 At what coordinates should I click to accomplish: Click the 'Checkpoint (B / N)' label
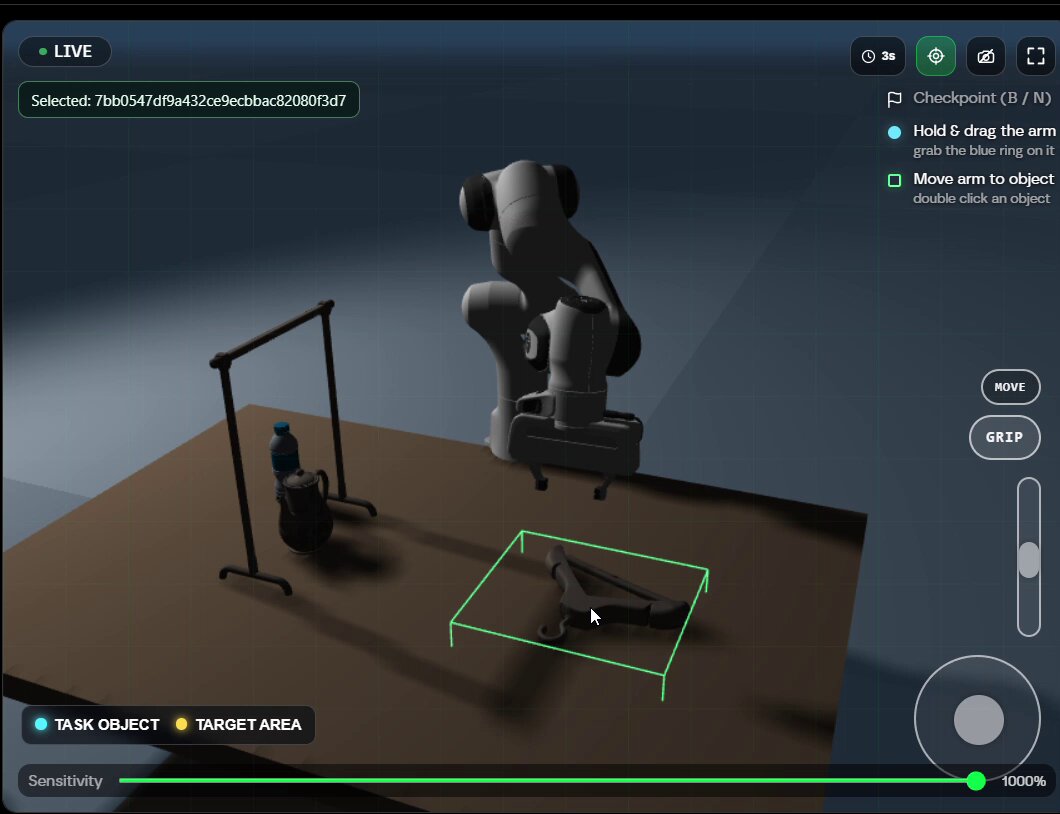[982, 98]
